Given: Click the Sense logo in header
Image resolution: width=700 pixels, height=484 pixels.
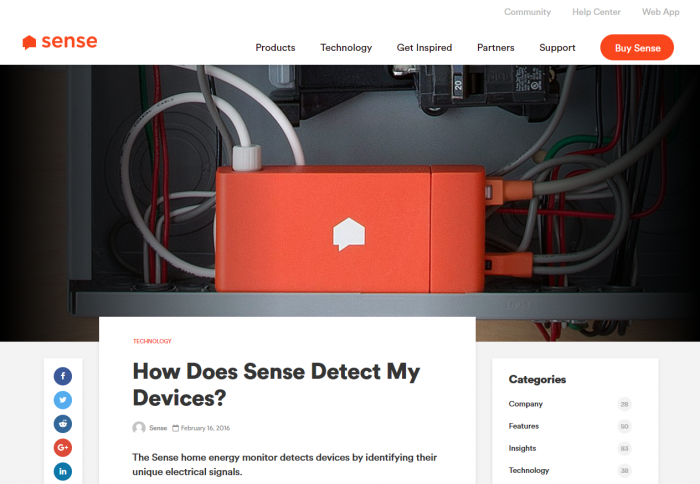Looking at the screenshot, I should click(60, 42).
